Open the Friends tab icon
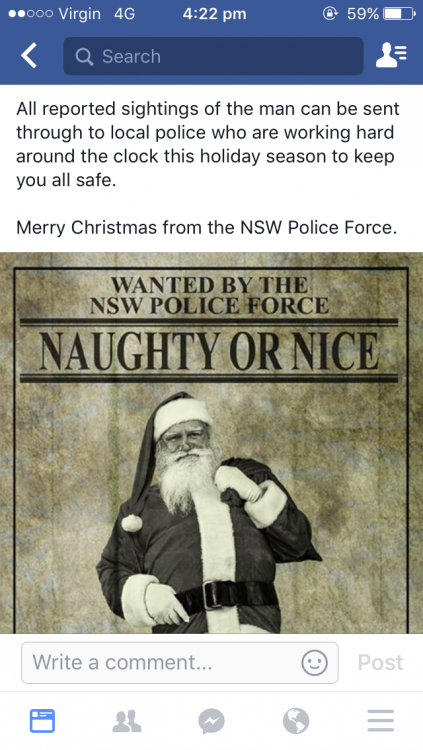This screenshot has width=423, height=750. [127, 721]
